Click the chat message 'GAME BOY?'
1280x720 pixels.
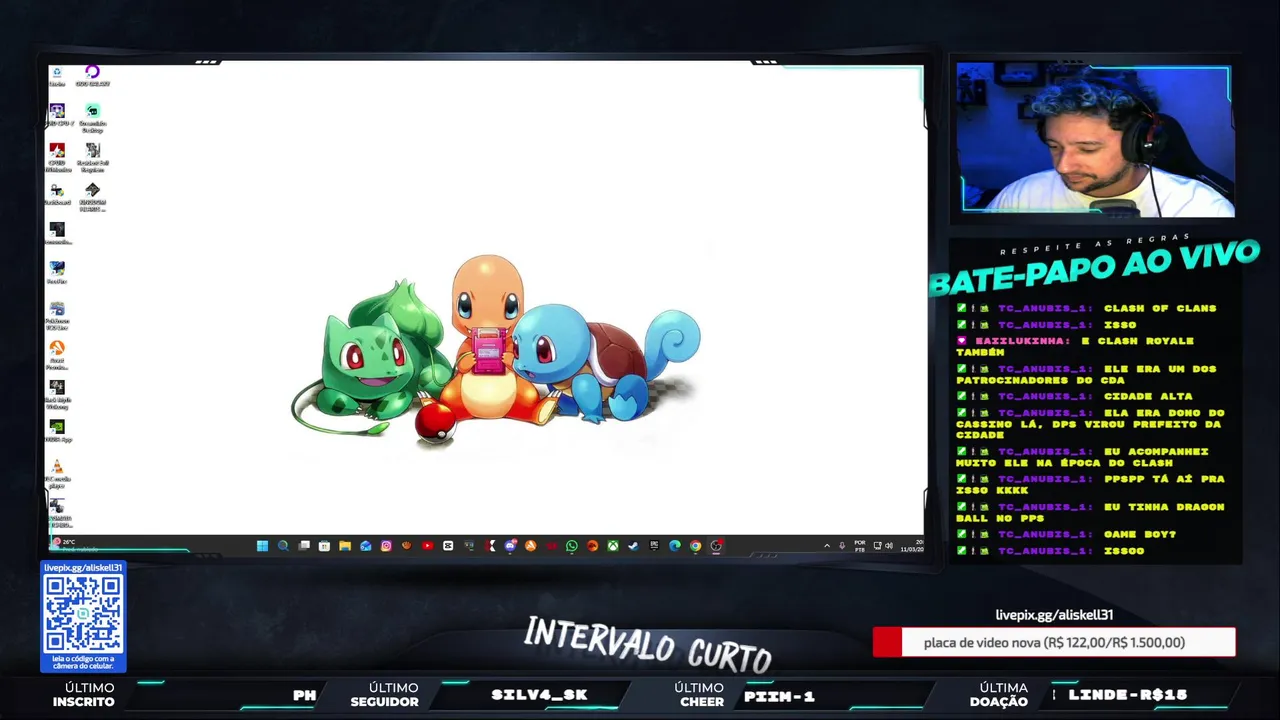click(x=1140, y=534)
